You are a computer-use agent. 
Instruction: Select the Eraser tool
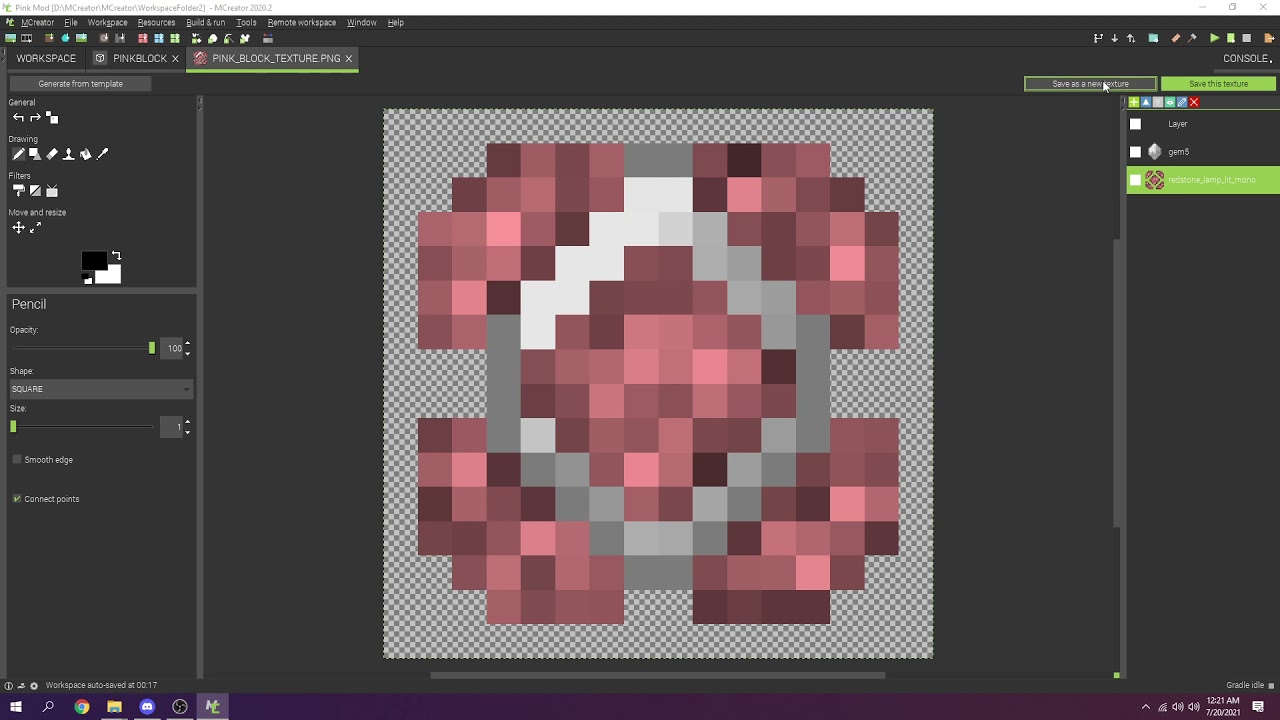click(52, 154)
